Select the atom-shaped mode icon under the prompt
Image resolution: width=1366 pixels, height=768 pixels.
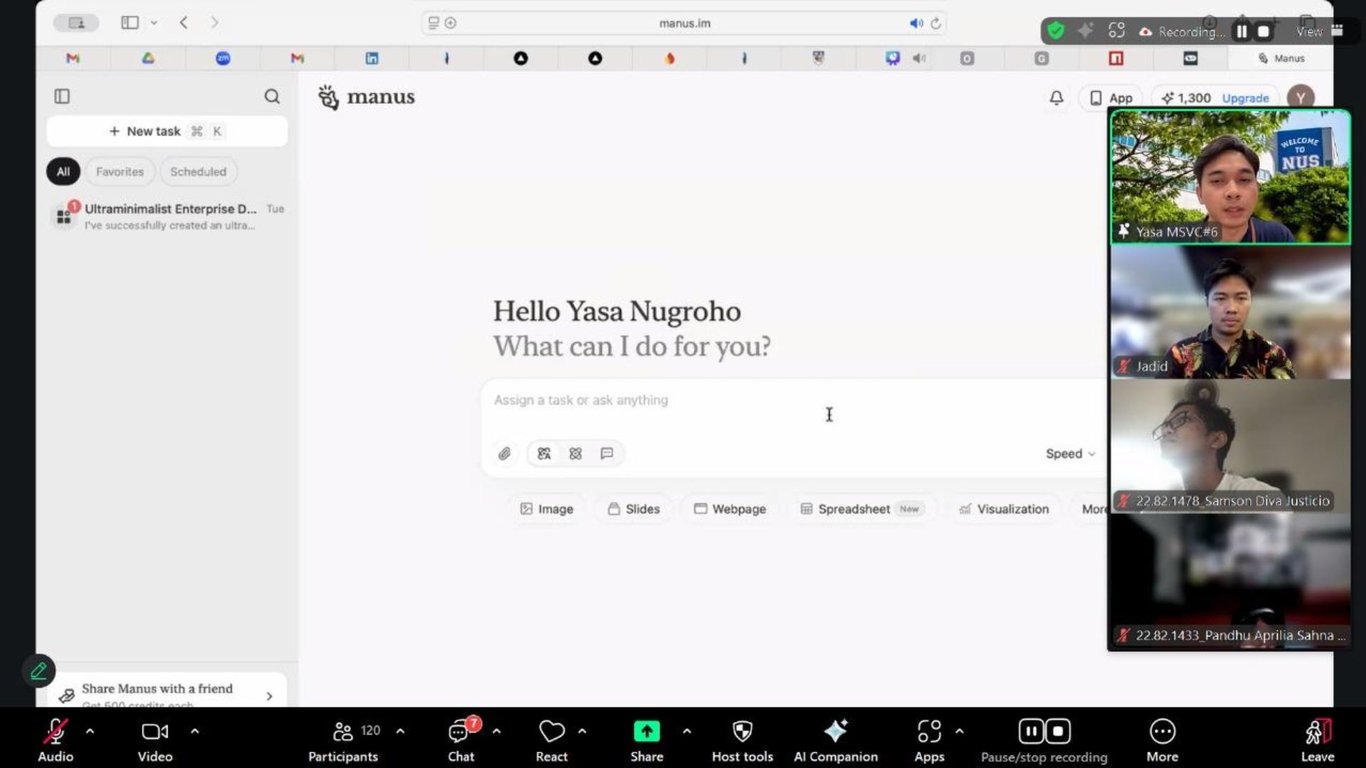click(575, 454)
